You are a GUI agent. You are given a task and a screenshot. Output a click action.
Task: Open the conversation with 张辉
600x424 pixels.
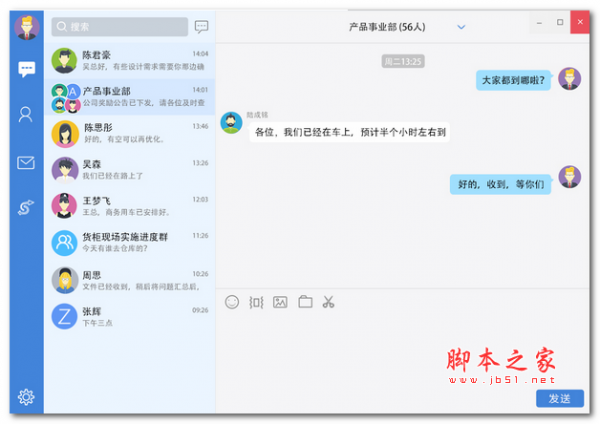tap(130, 315)
